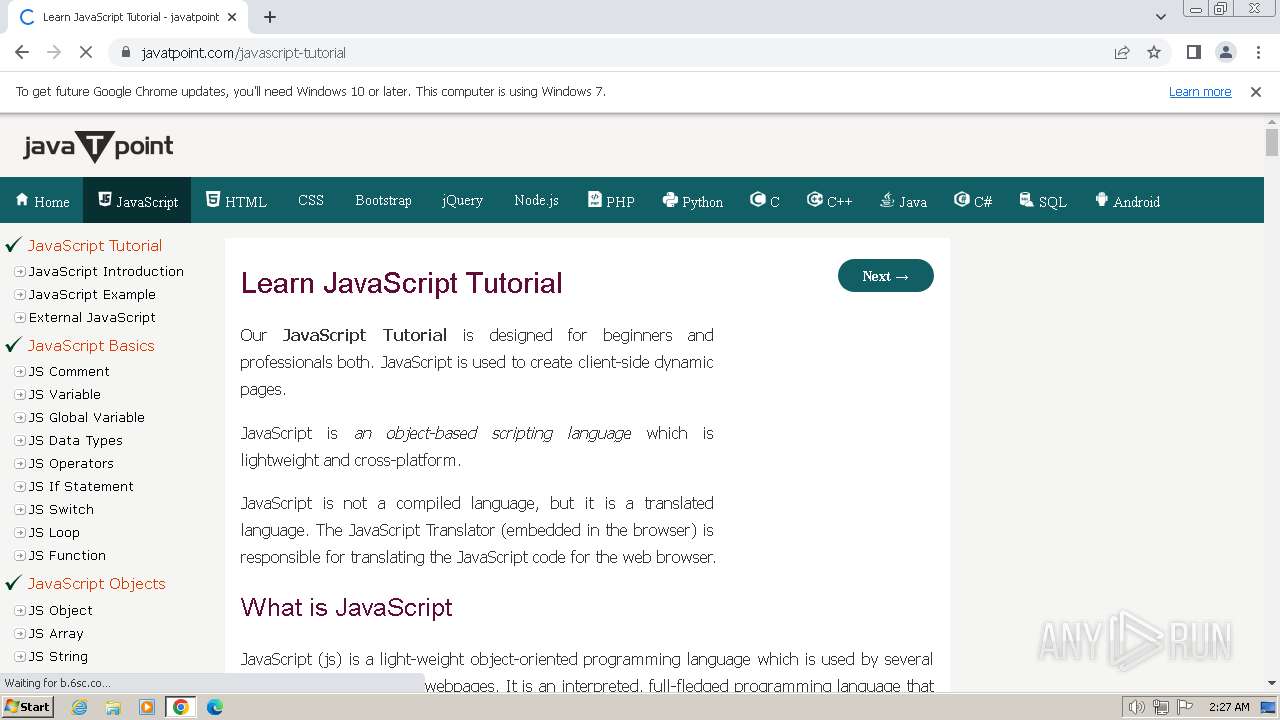Open Internet Explorer from the taskbar
The height and width of the screenshot is (720, 1280).
tap(80, 707)
